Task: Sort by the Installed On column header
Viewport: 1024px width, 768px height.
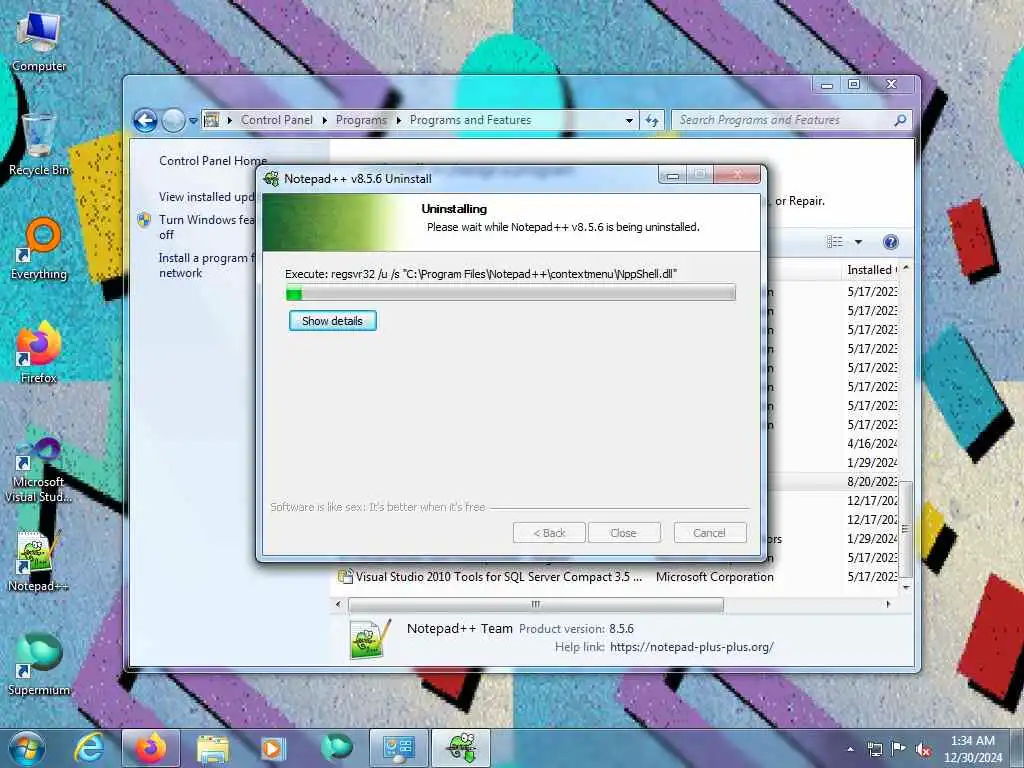Action: coord(872,270)
